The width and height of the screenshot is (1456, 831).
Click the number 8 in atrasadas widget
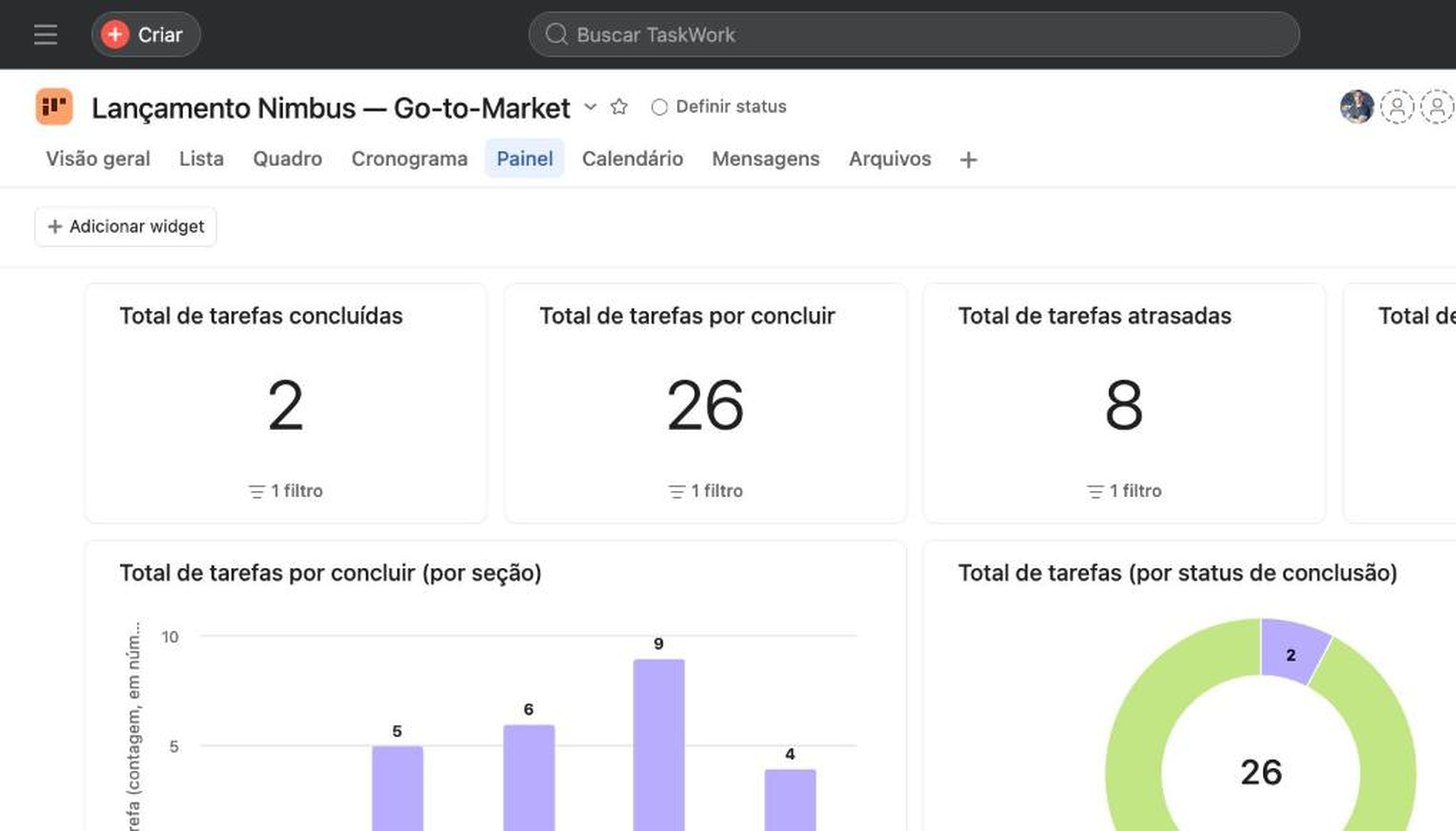click(x=1124, y=406)
